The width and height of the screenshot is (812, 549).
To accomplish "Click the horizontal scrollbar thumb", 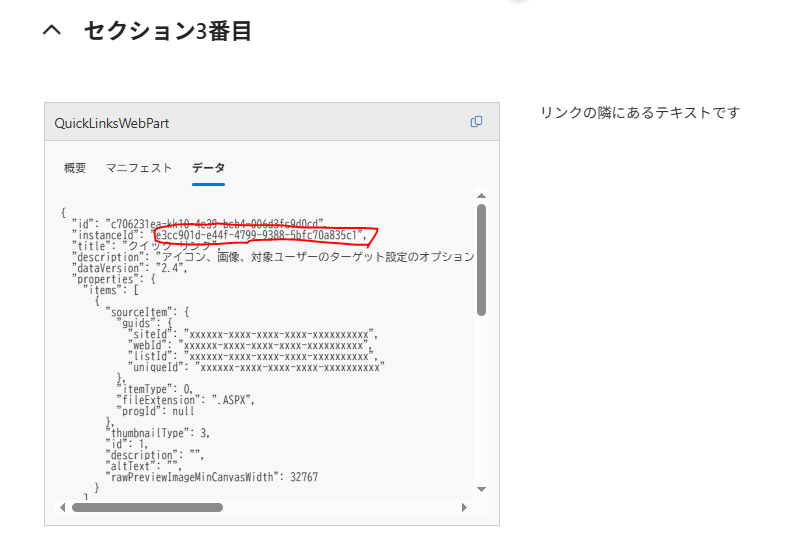I will pyautogui.click(x=147, y=507).
